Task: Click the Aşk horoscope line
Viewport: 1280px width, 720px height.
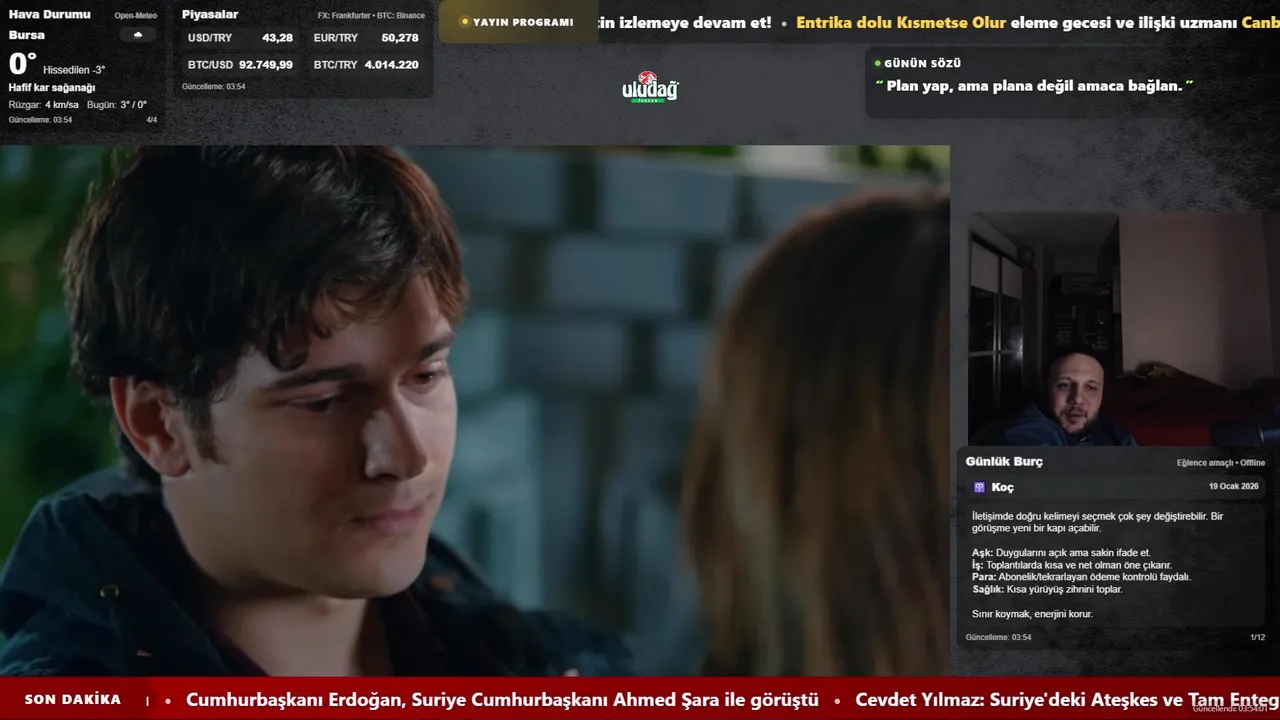Action: point(1061,553)
